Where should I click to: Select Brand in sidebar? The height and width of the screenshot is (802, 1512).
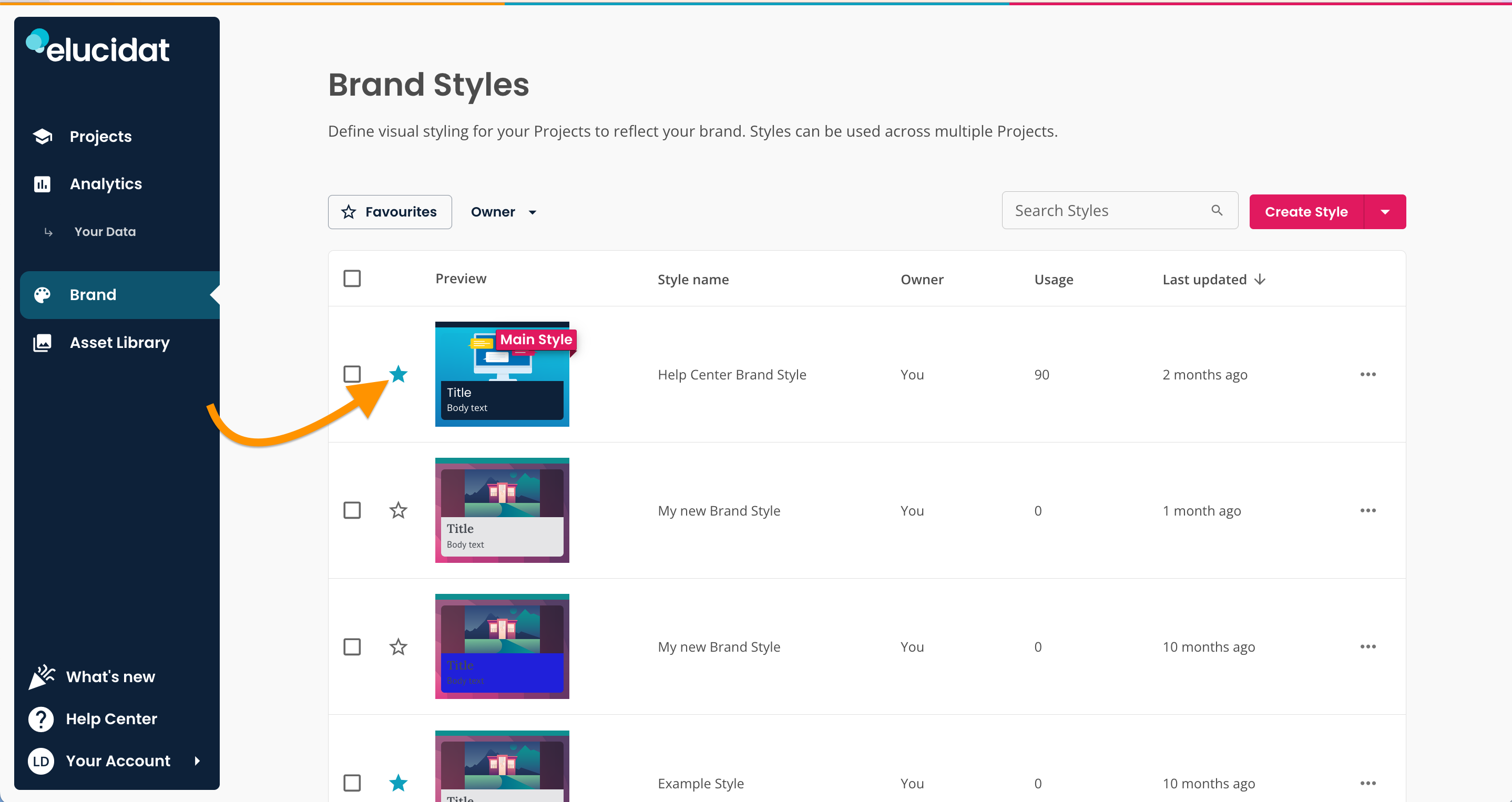pyautogui.click(x=120, y=294)
